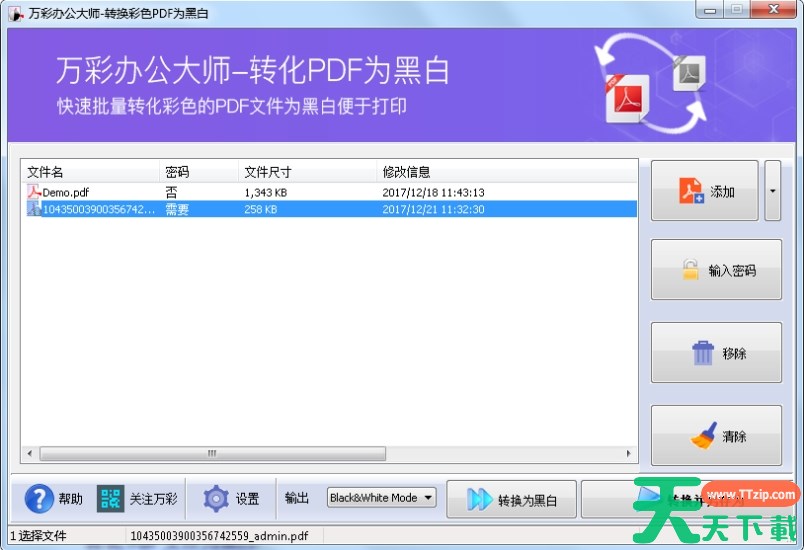Click the QR code icon for 关注万彩

[x=110, y=499]
